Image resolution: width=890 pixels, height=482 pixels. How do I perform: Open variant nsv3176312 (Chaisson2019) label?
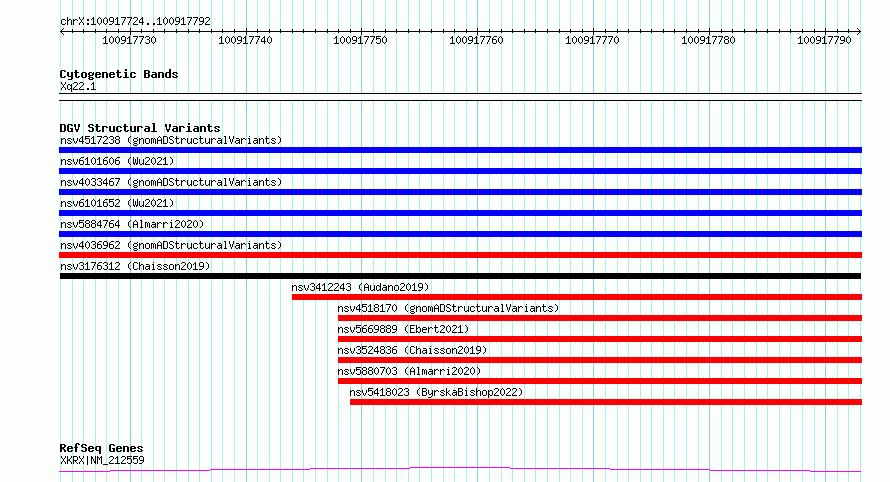[135, 266]
